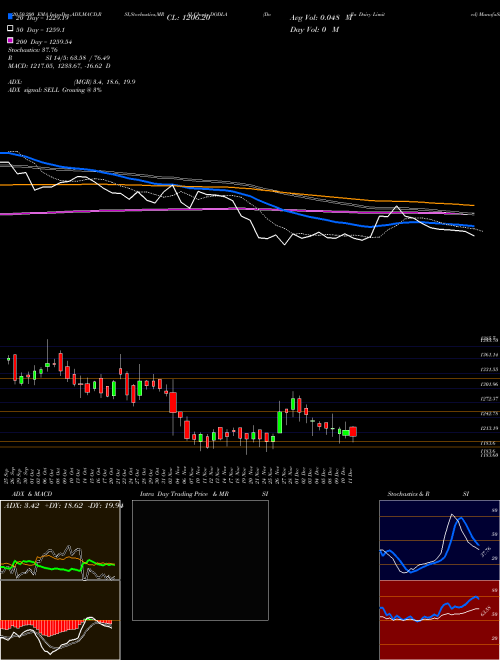500x660 pixels.
Task: Click the 'SI 14/3: 63.58 / 76.49' reading
Action: click(x=78, y=58)
